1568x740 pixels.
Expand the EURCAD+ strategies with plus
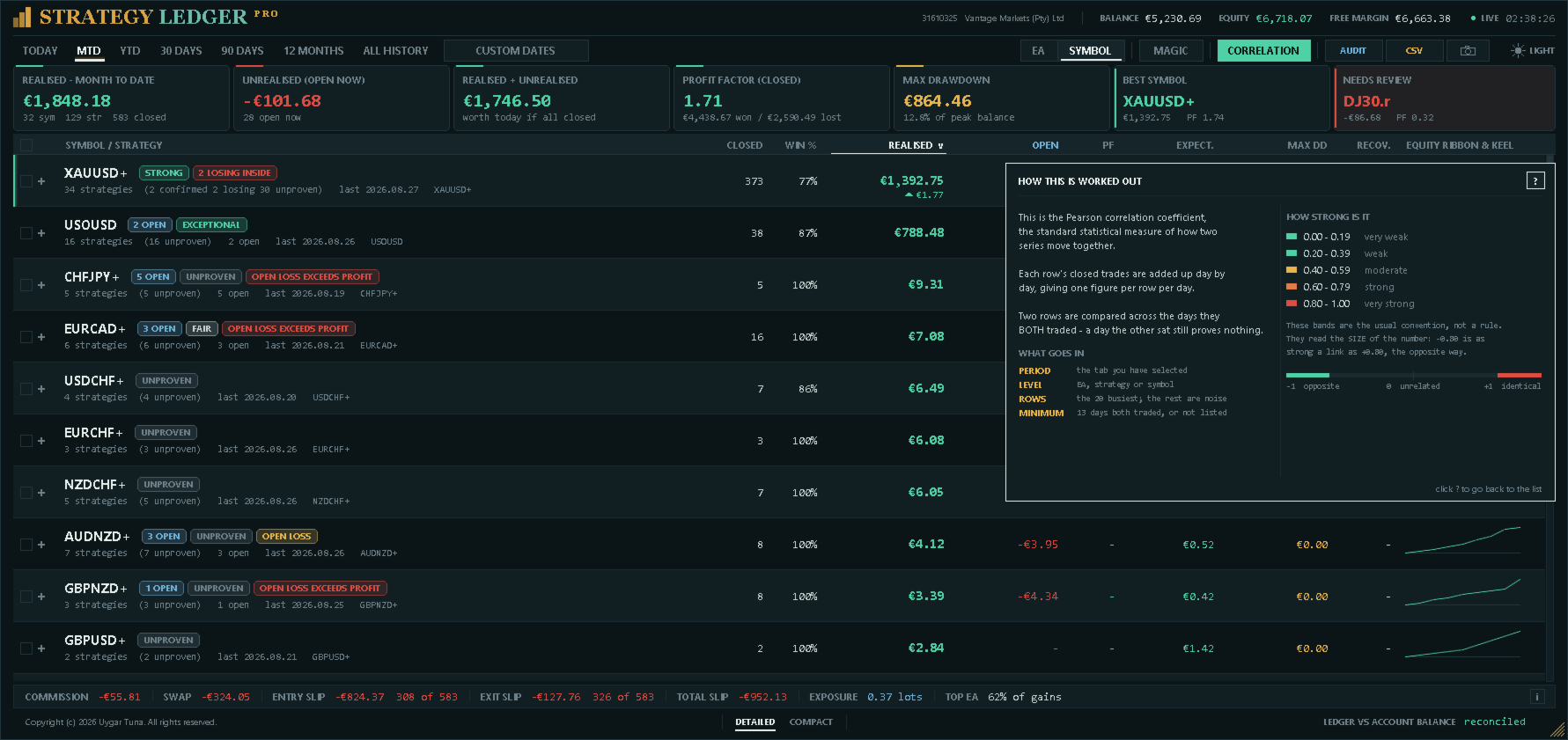tap(41, 337)
